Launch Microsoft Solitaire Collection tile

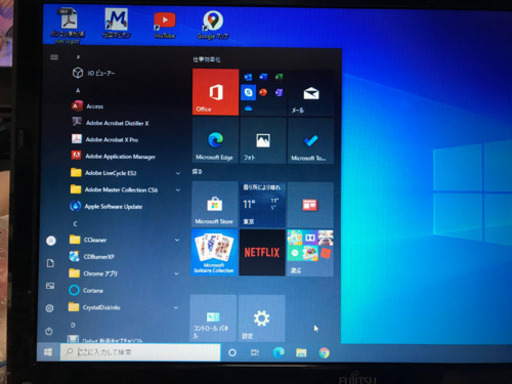[214, 252]
